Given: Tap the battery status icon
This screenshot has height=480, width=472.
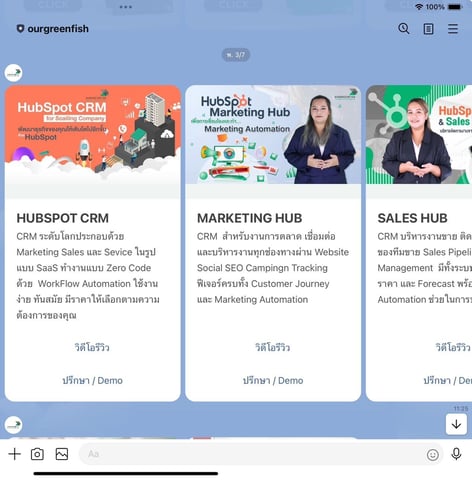Looking at the screenshot, I should point(455,7).
